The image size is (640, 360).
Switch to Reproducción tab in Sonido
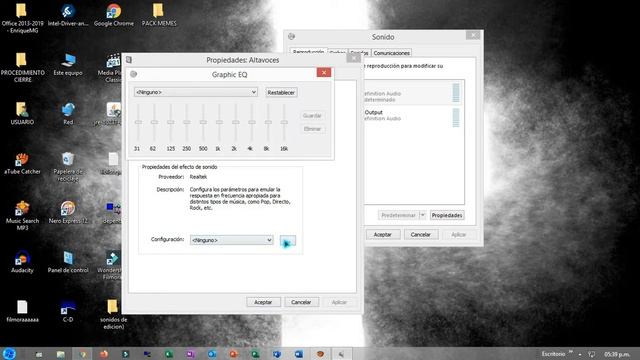(x=308, y=52)
